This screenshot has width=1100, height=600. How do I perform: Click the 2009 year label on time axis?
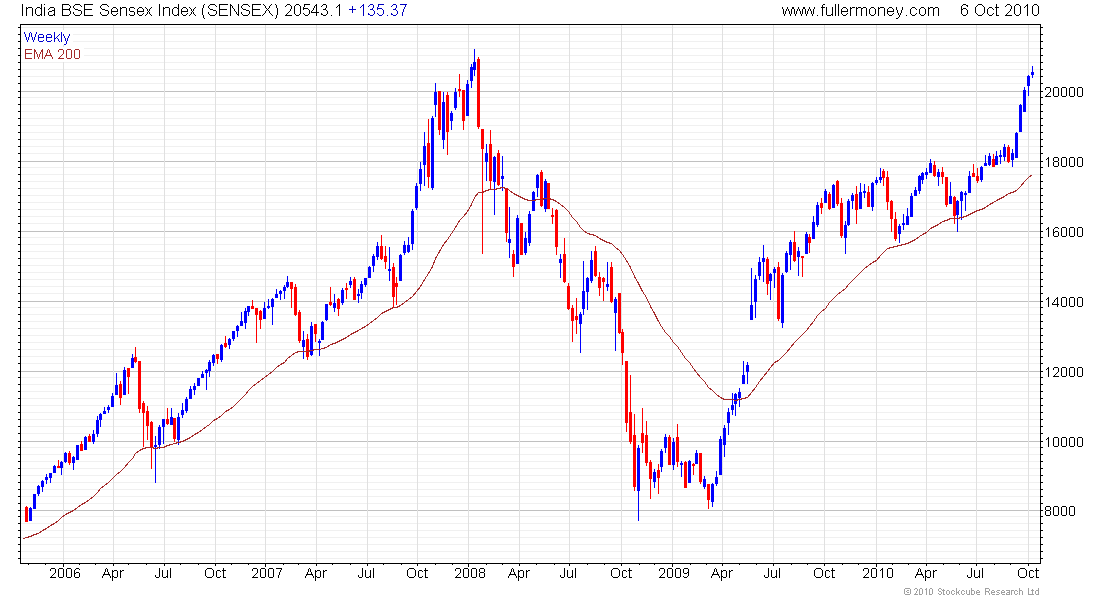point(673,573)
